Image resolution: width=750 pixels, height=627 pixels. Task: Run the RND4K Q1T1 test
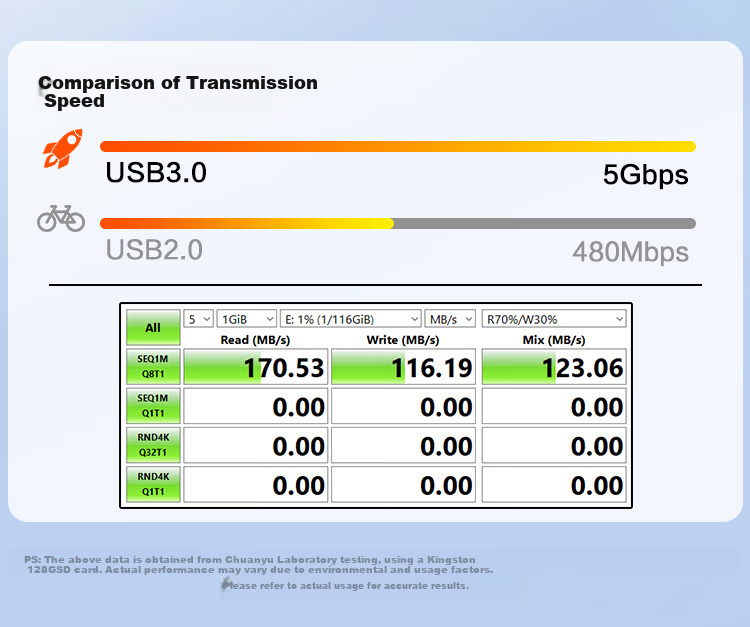click(x=153, y=484)
